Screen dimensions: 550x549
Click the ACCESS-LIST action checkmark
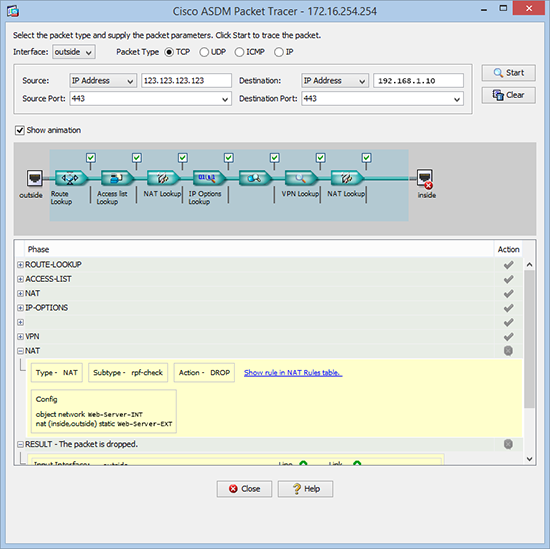point(508,279)
